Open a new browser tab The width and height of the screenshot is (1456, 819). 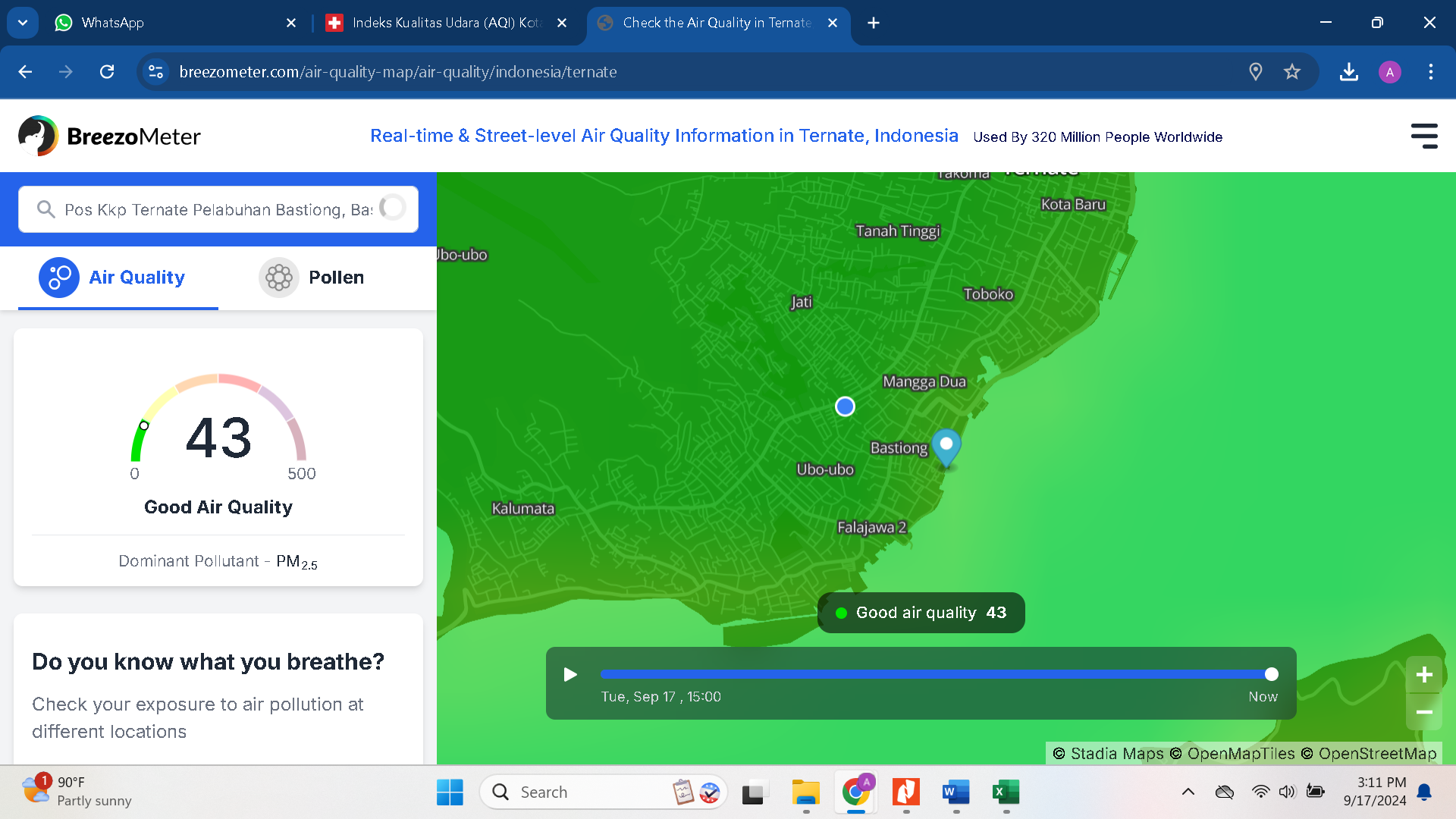874,23
